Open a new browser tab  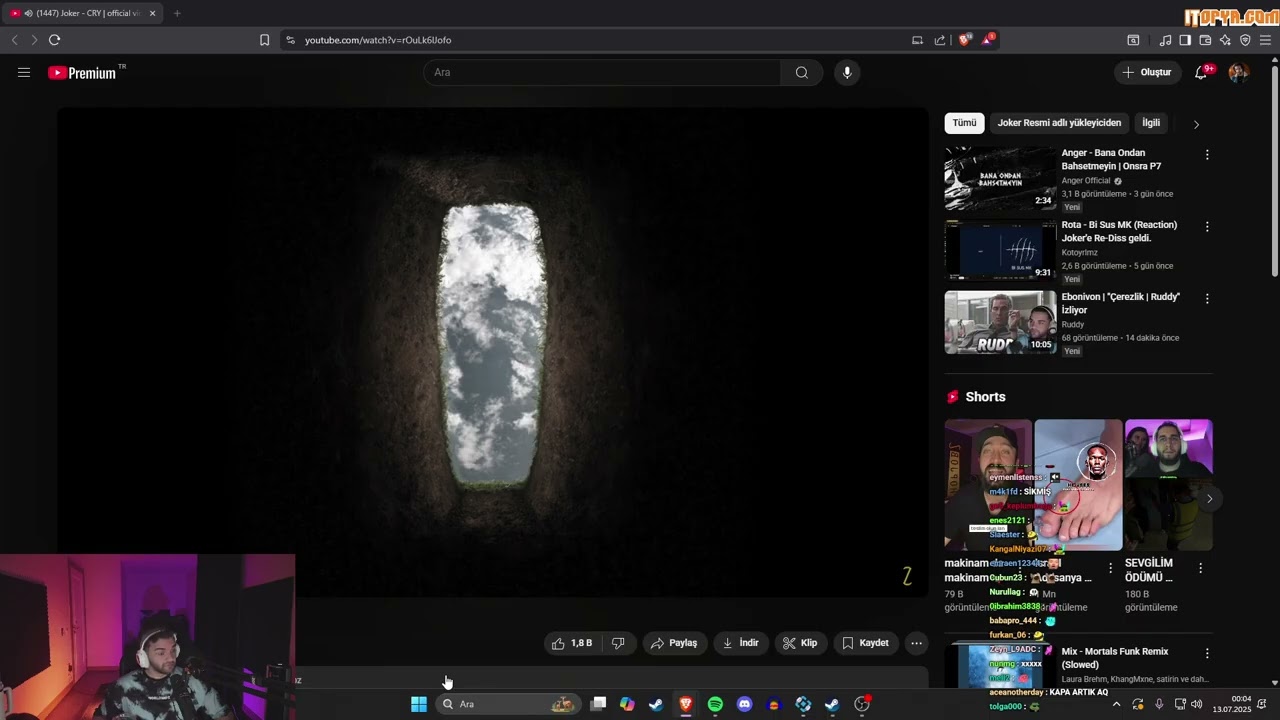point(177,13)
